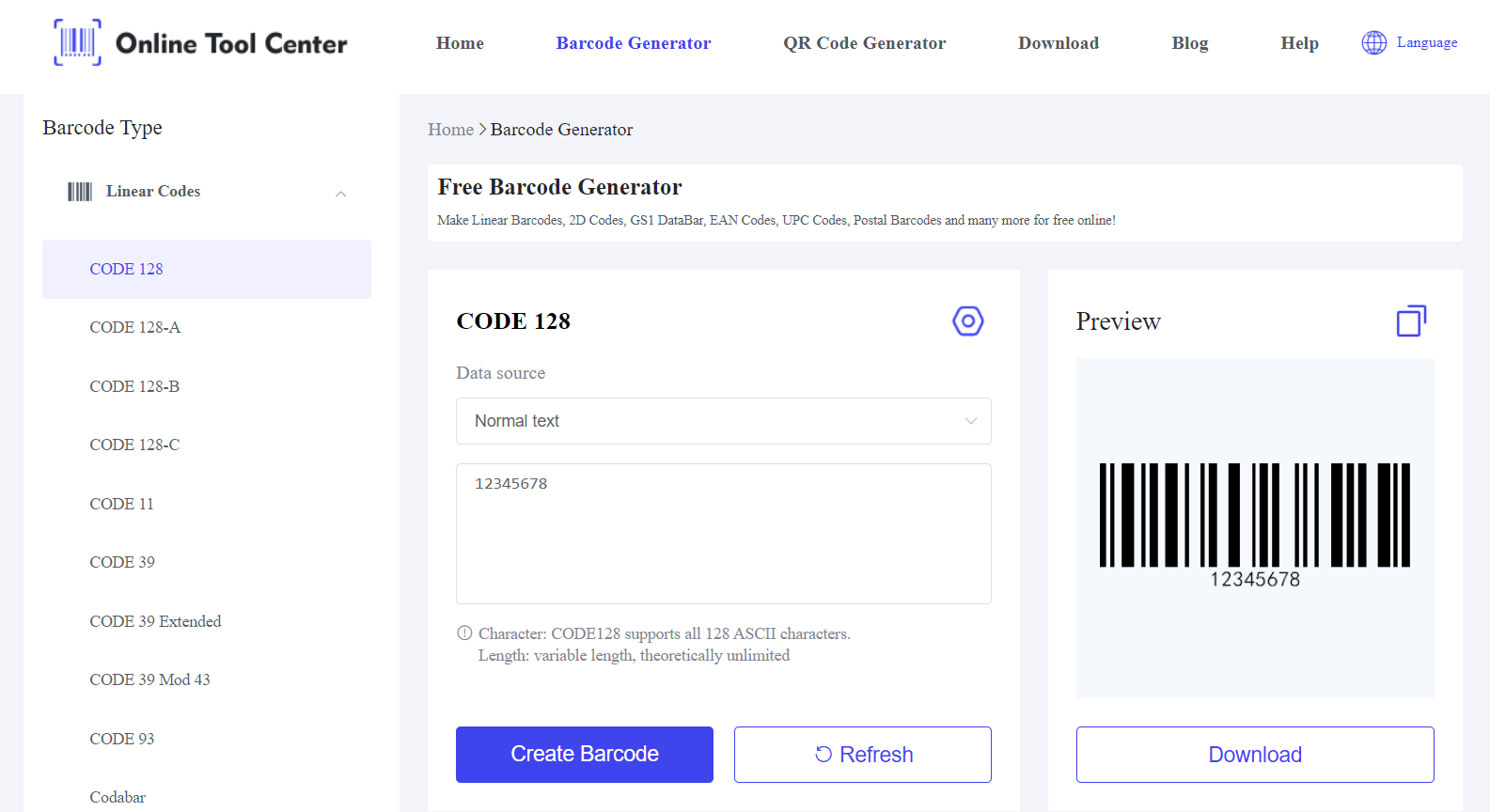Download the barcode preview image
Viewport: 1490px width, 812px height.
click(x=1255, y=755)
